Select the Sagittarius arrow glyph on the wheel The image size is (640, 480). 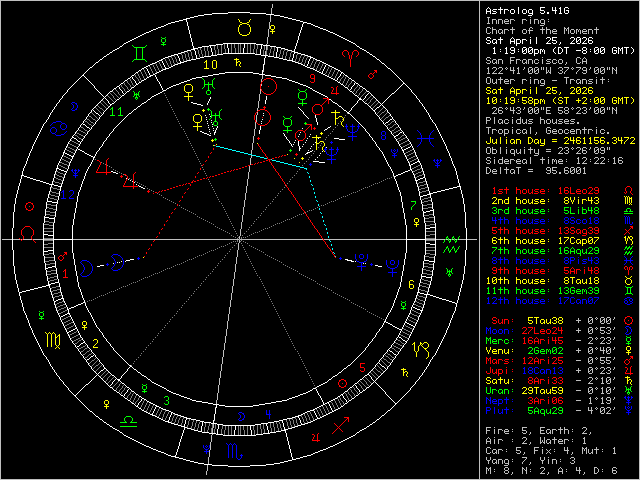341,427
